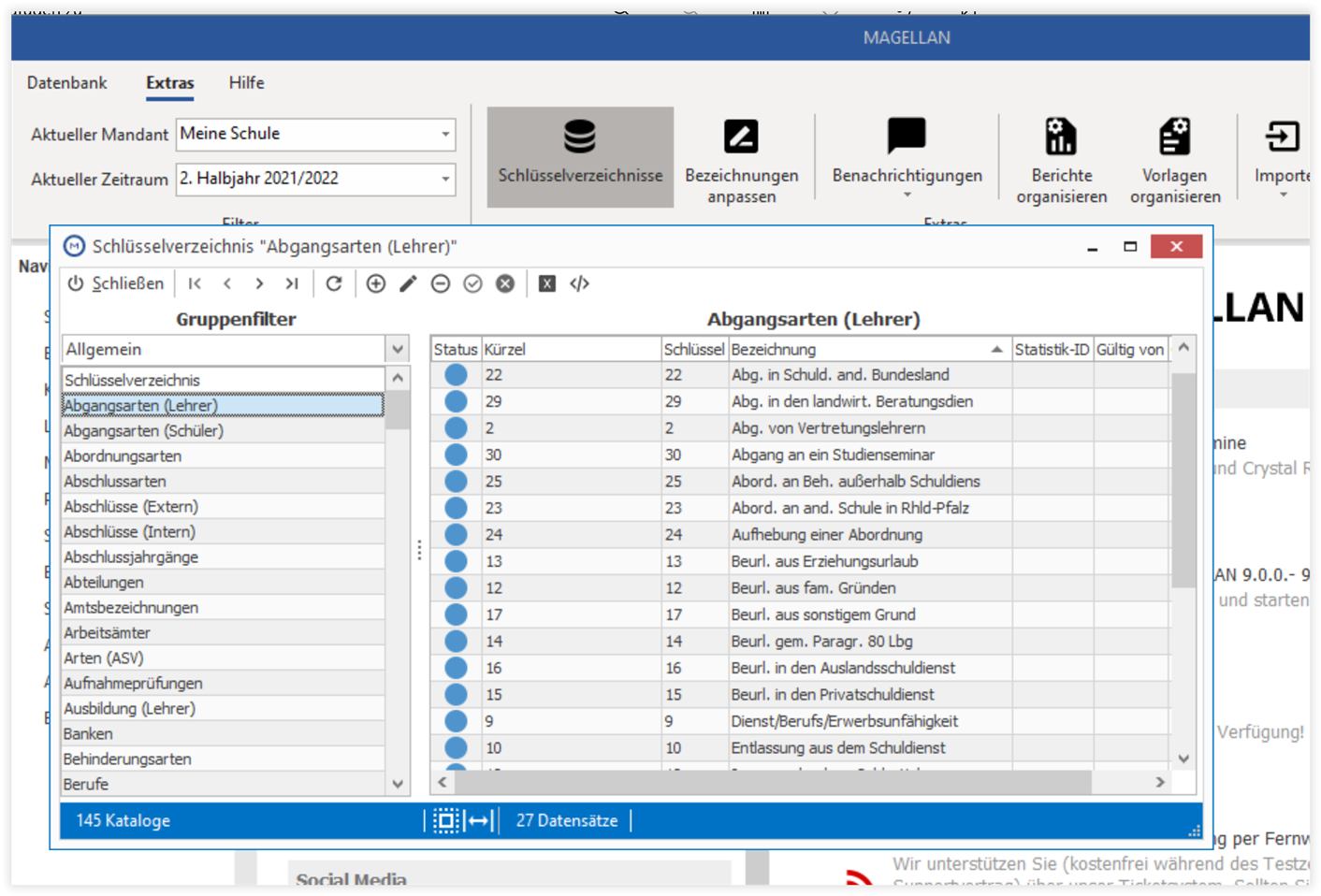Click Bezeichnungen anpassen icon
The width and height of the screenshot is (1321, 896).
point(741,137)
